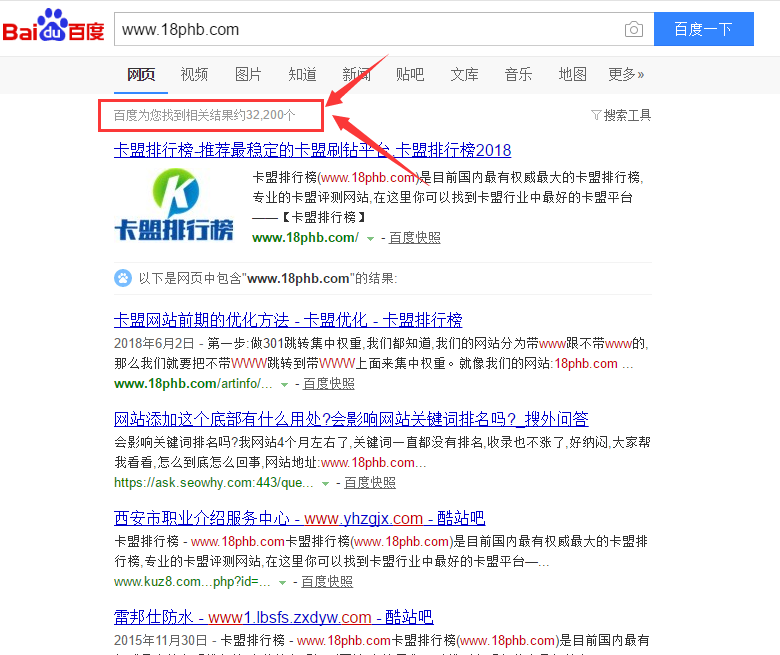Click the Baidu paw icon before '以下是网页中包含'
This screenshot has width=780, height=655.
point(123,278)
